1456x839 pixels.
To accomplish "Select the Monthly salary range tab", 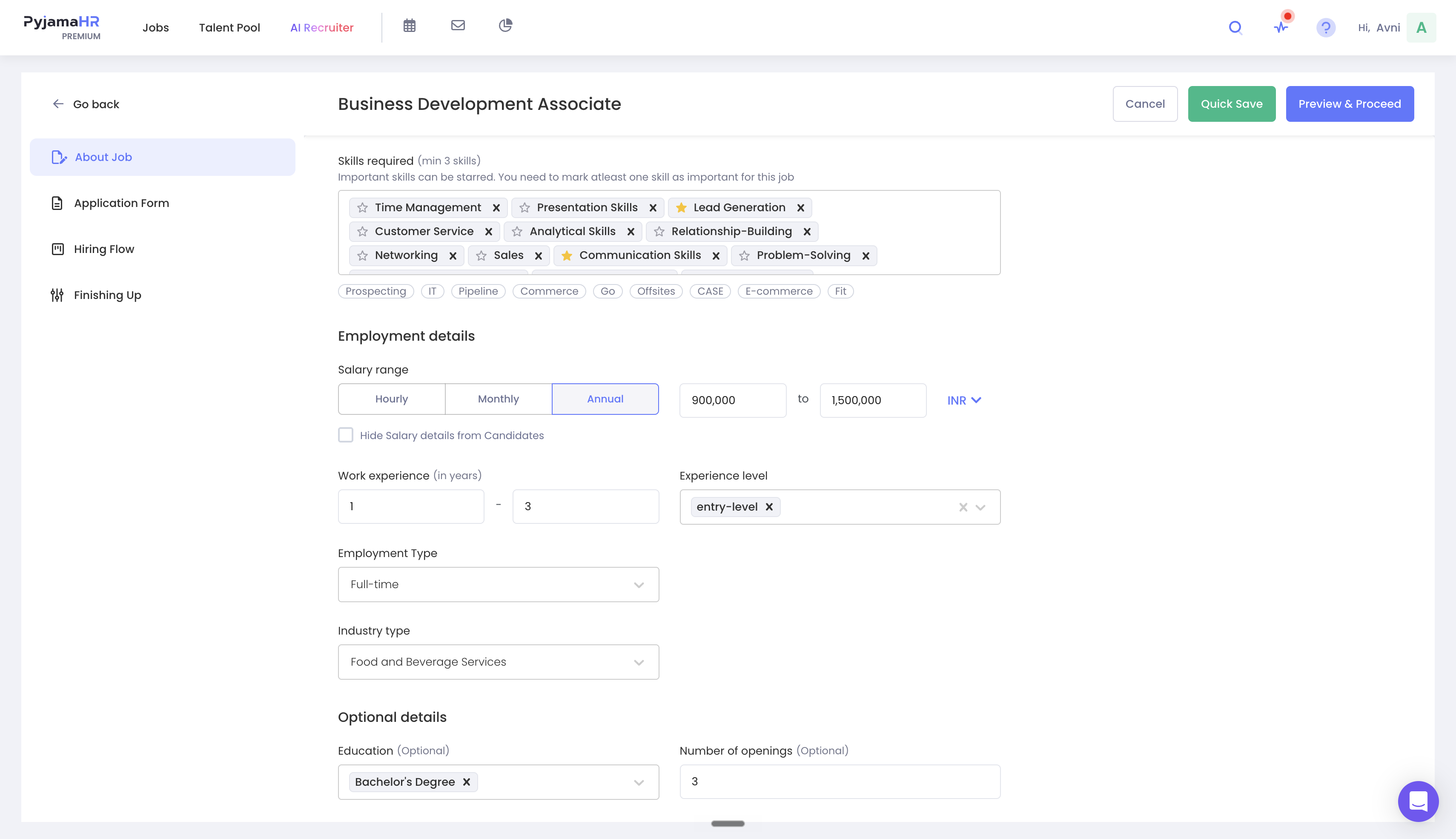I will 498,399.
